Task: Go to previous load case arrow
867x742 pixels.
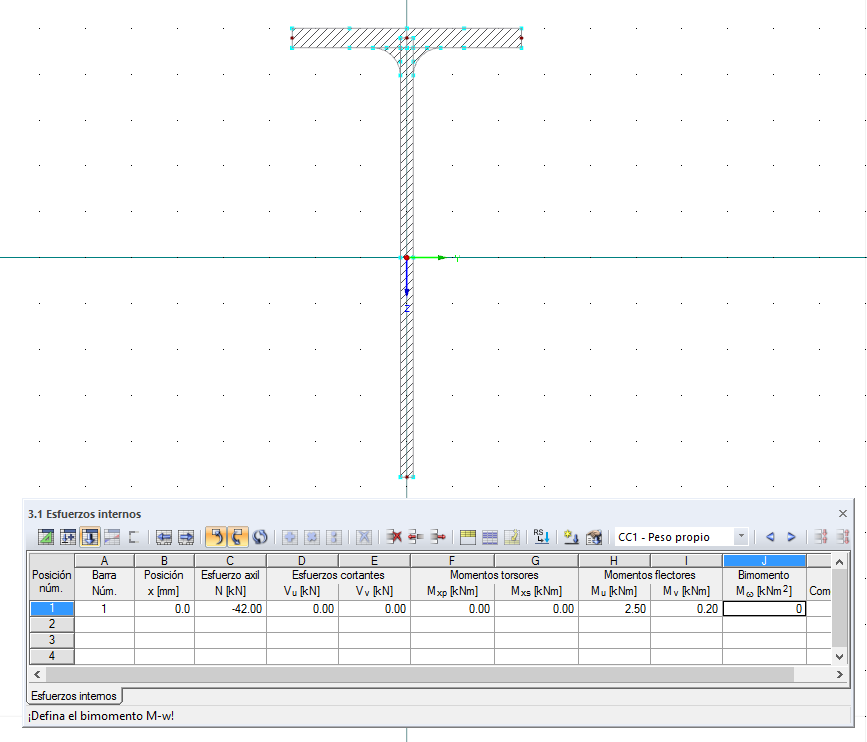Action: coord(770,537)
